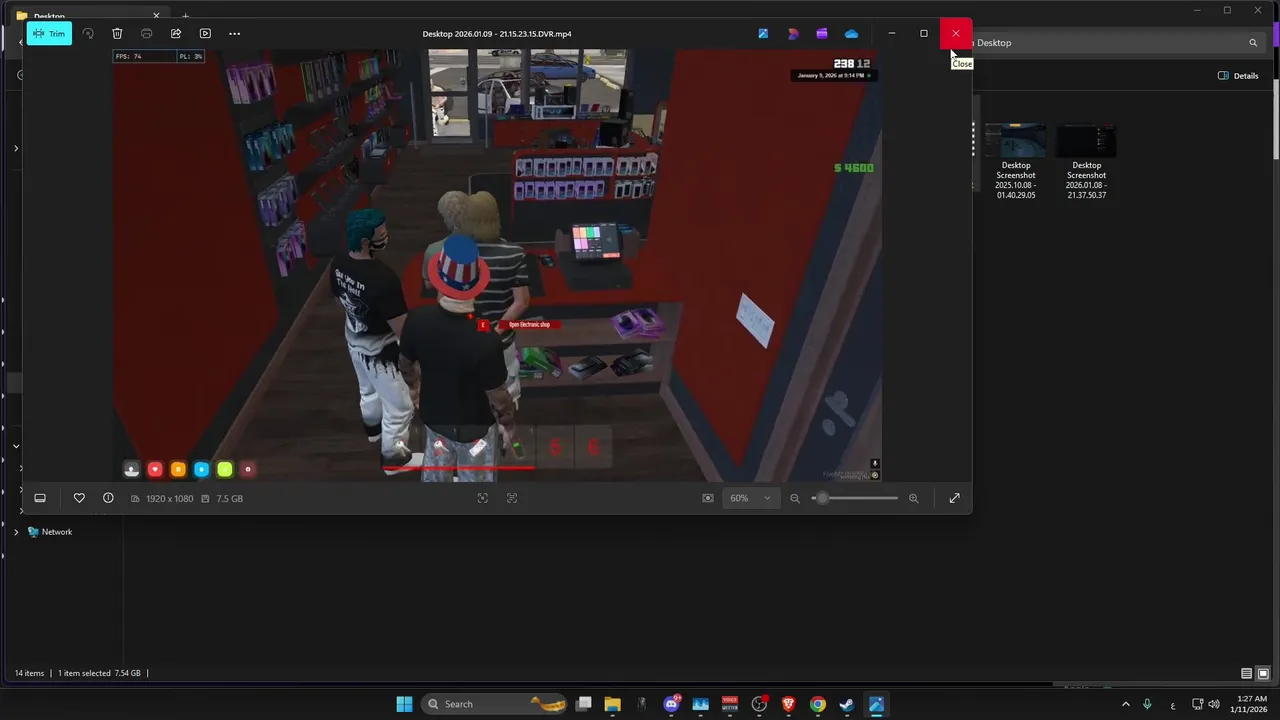The height and width of the screenshot is (720, 1280).
Task: Open the 60% zoom dropdown
Action: coord(750,498)
